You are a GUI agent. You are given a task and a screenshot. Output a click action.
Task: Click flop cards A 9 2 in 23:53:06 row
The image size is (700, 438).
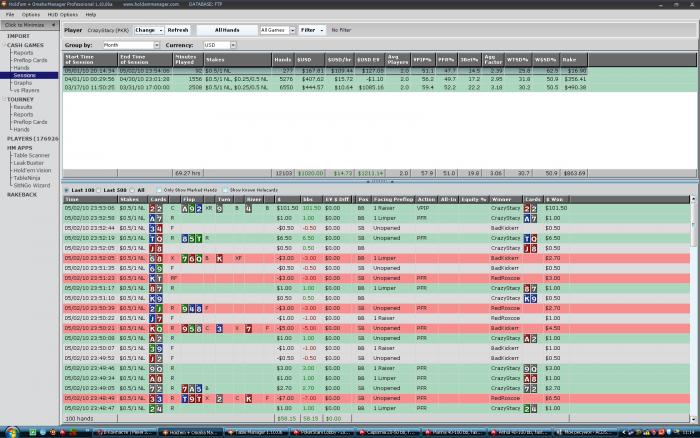(x=192, y=209)
